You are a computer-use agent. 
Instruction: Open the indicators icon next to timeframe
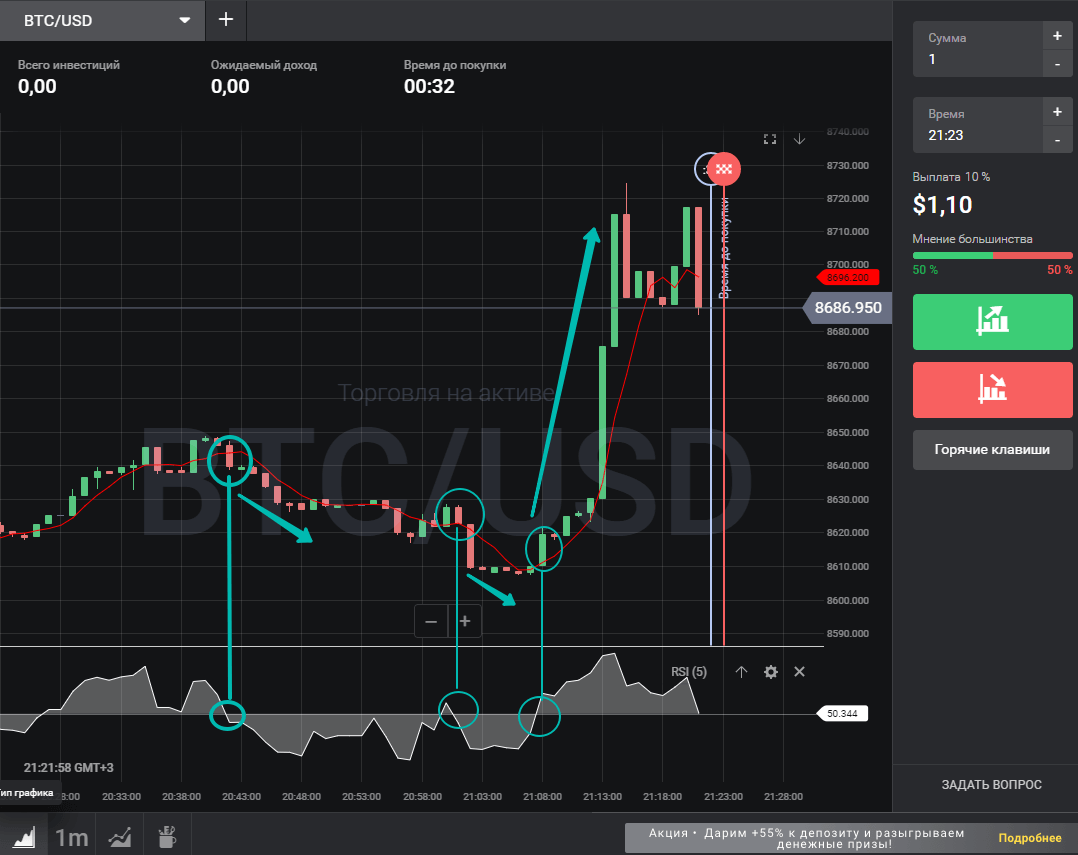point(119,836)
